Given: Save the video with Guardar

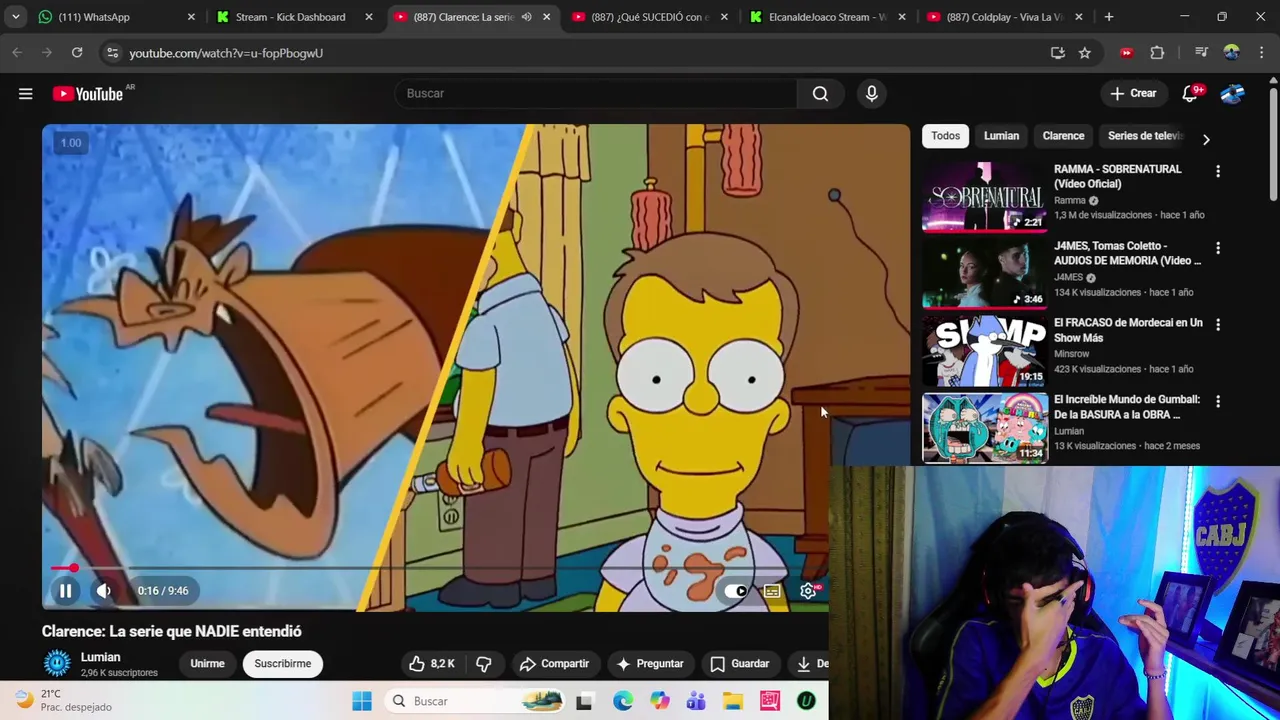Looking at the screenshot, I should 740,664.
